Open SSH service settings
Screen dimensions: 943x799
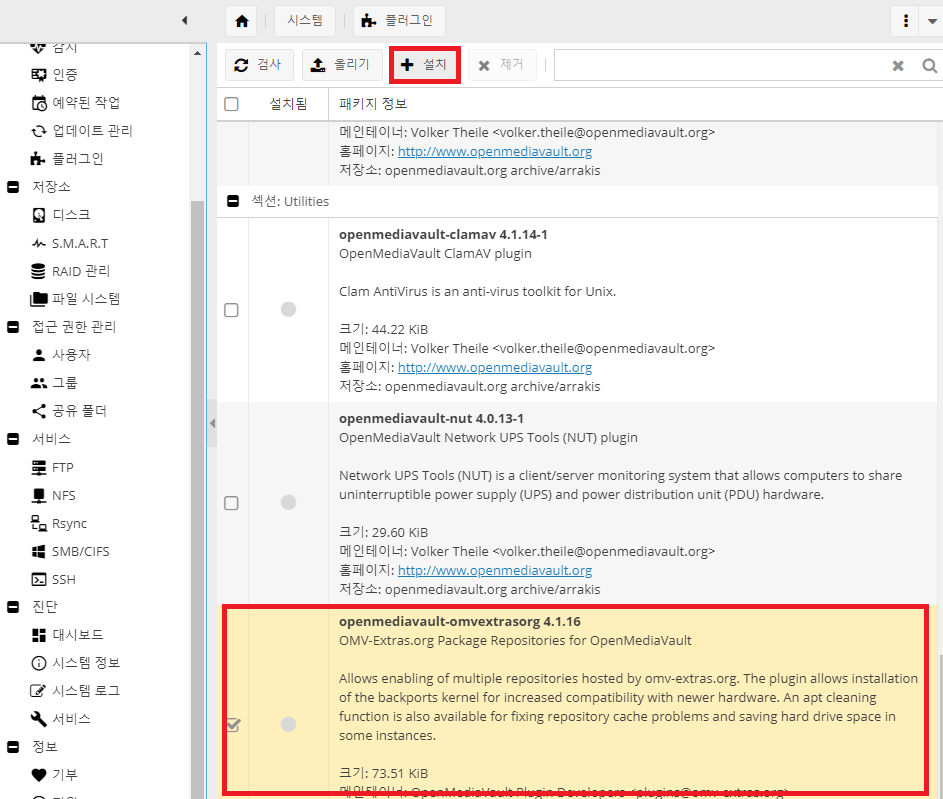54,580
